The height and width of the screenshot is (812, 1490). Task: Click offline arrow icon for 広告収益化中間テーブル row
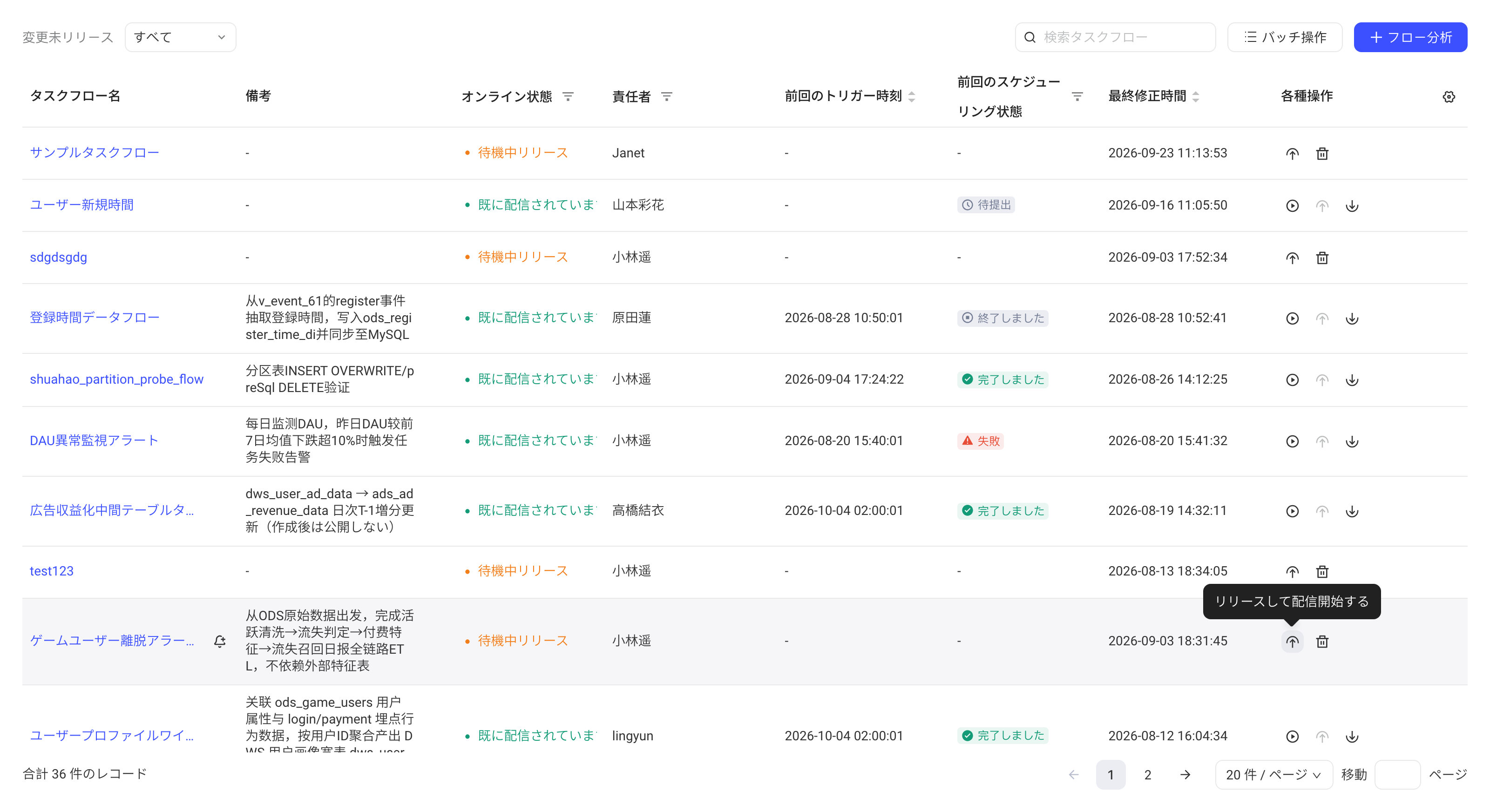click(x=1352, y=511)
